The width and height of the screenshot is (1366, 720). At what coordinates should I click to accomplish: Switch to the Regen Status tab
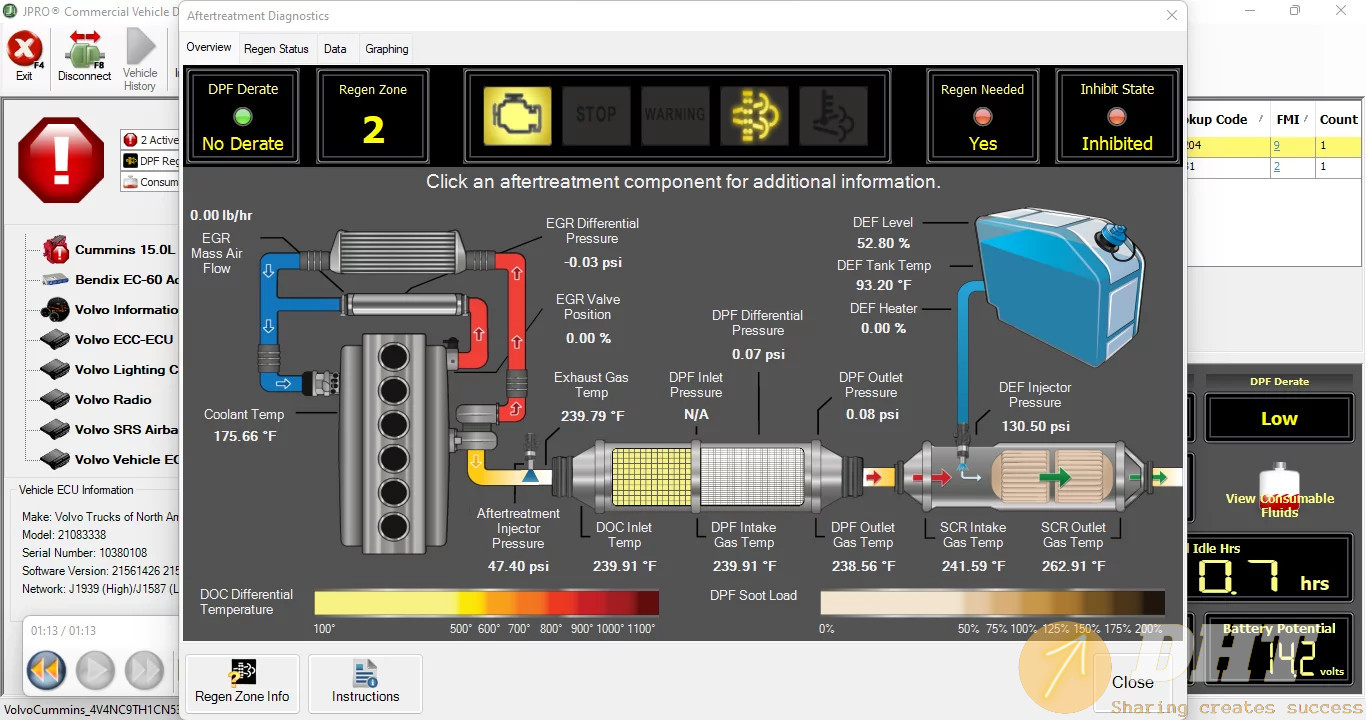[276, 49]
